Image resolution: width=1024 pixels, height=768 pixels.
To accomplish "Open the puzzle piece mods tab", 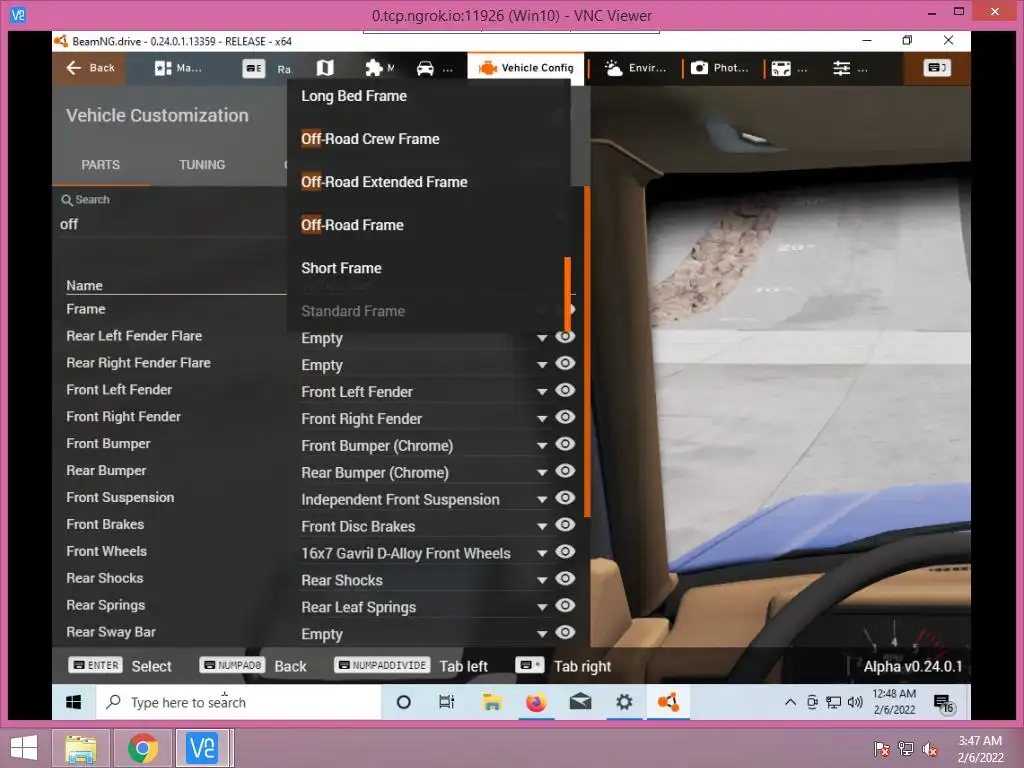I will pyautogui.click(x=380, y=68).
